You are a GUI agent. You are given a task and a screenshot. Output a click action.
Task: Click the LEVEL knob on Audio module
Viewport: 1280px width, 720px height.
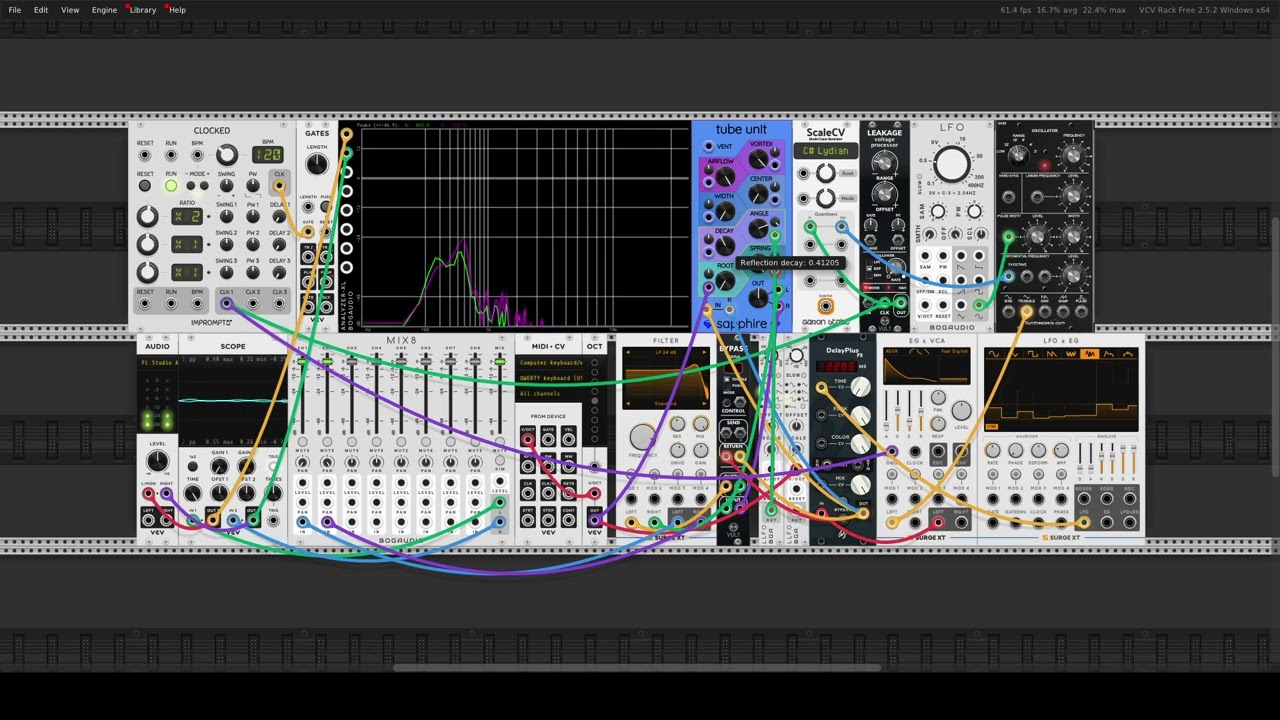click(157, 461)
